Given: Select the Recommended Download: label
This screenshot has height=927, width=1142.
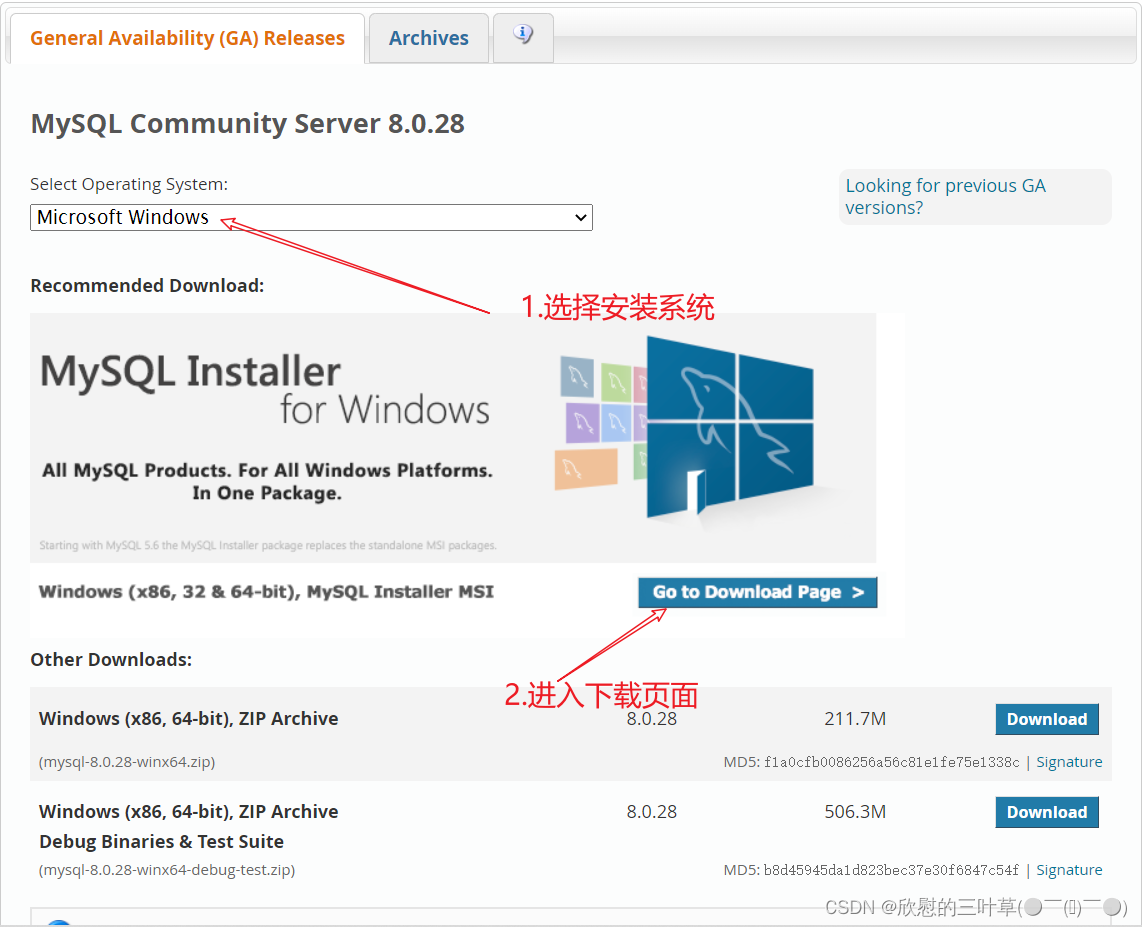Looking at the screenshot, I should (147, 285).
